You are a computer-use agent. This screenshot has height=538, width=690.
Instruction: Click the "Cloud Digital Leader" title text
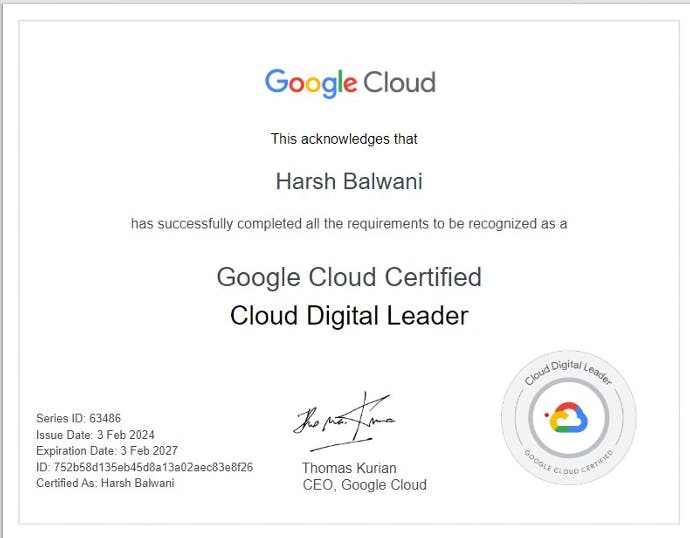click(x=349, y=316)
